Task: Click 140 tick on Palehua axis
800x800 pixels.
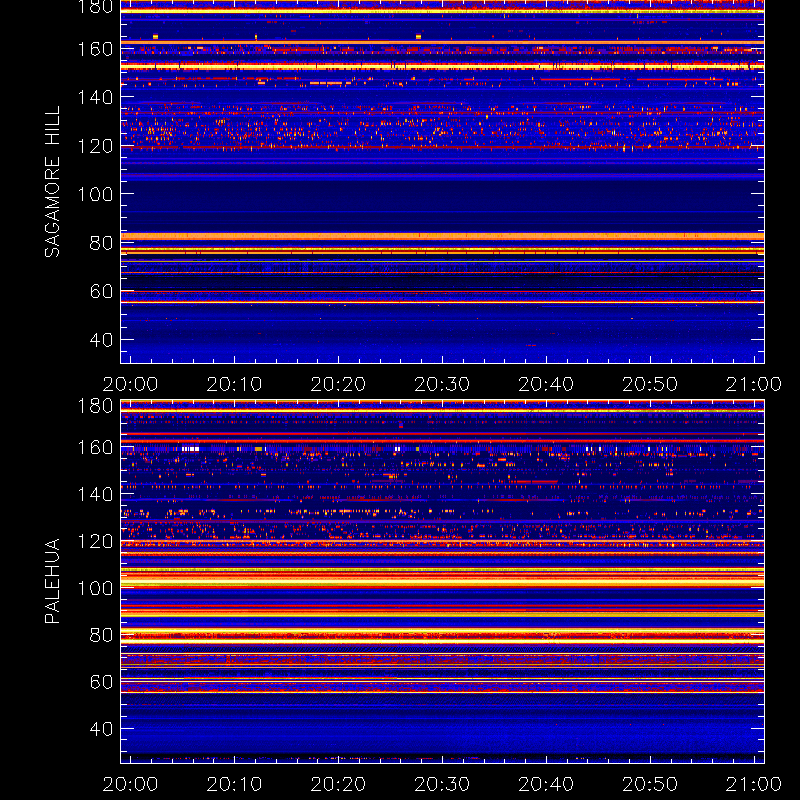Action: tap(95, 494)
